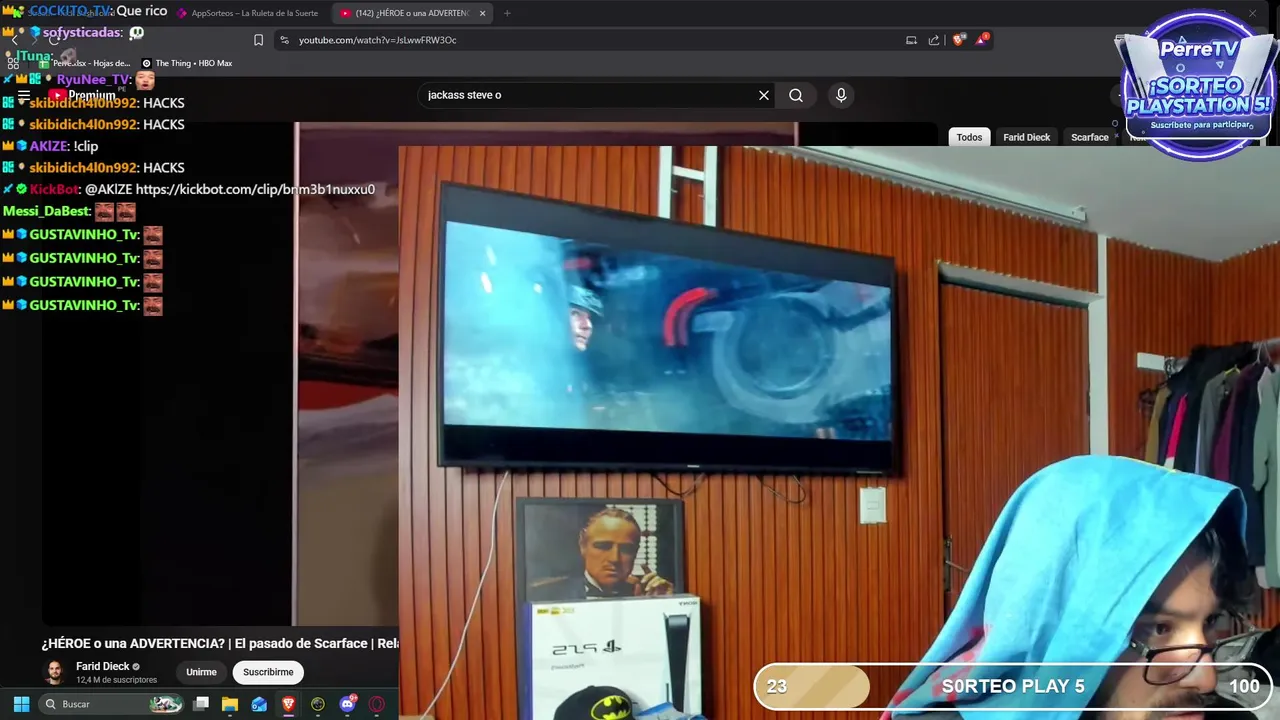
Task: Click the share icon in address bar
Action: 934,40
